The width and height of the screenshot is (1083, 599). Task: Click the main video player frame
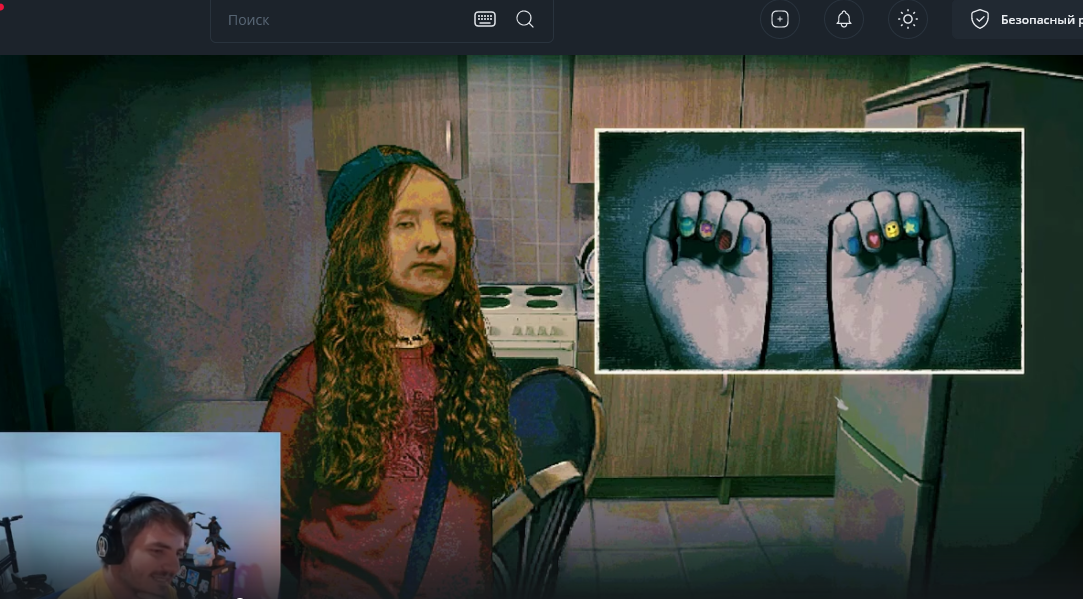542,327
